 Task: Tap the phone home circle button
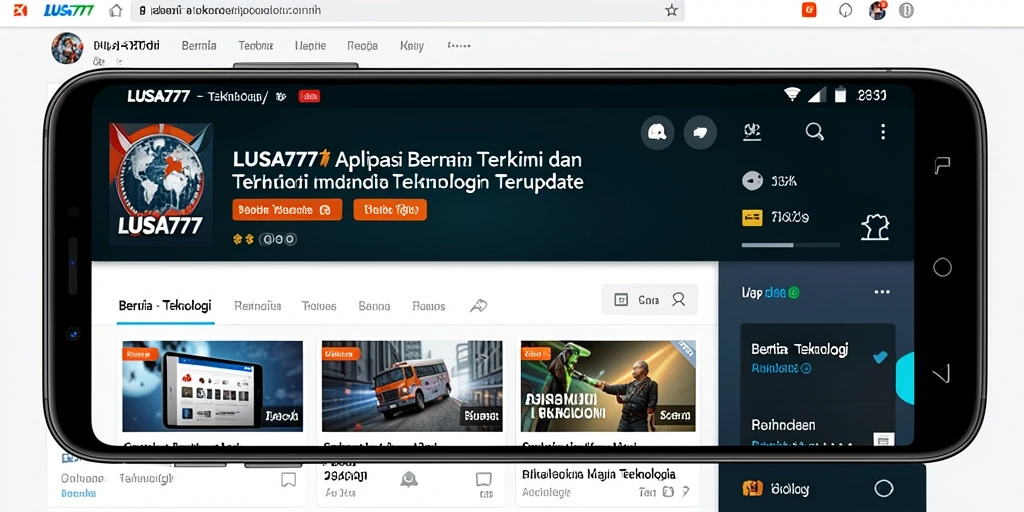pyautogui.click(x=942, y=267)
